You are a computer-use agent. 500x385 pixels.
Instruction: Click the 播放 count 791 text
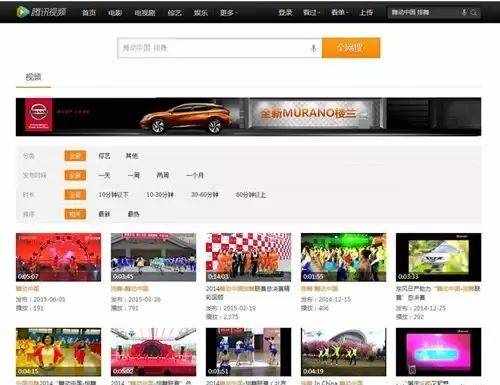tap(125, 308)
